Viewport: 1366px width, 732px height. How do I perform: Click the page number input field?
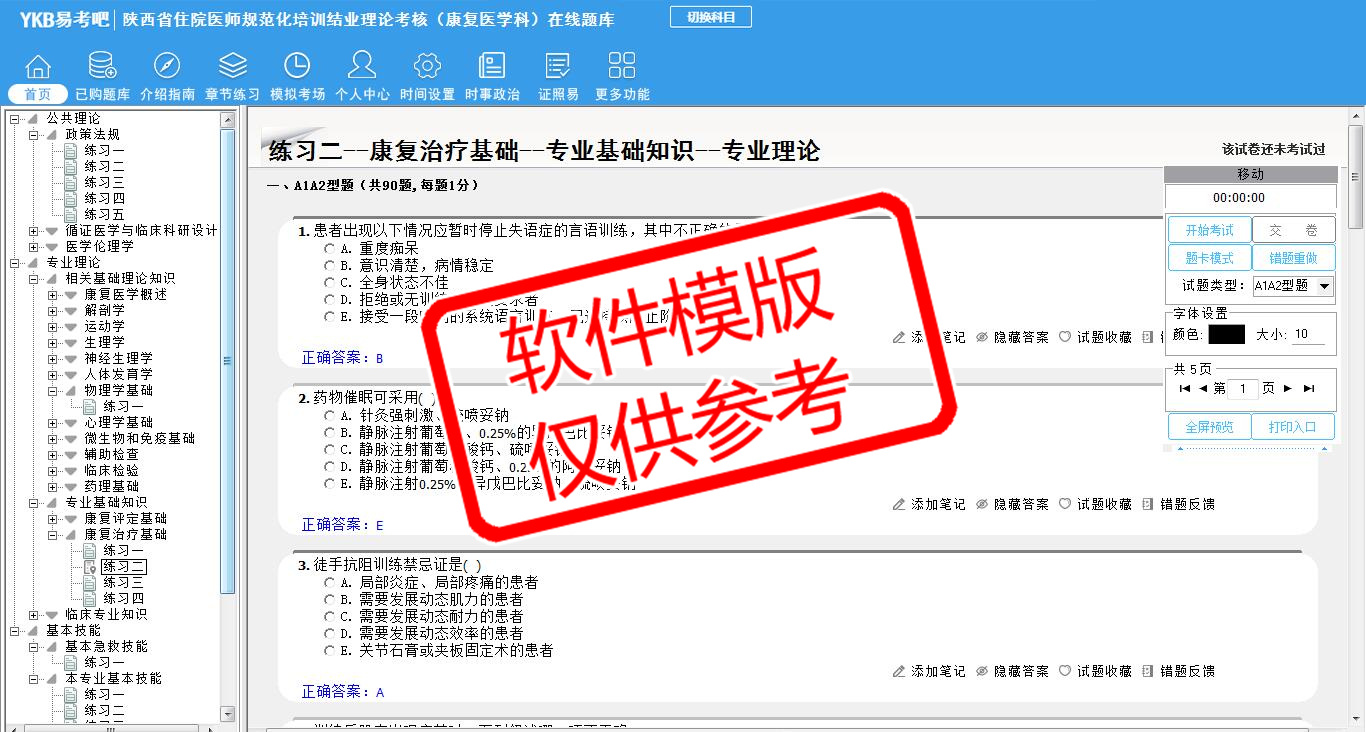(x=1243, y=388)
